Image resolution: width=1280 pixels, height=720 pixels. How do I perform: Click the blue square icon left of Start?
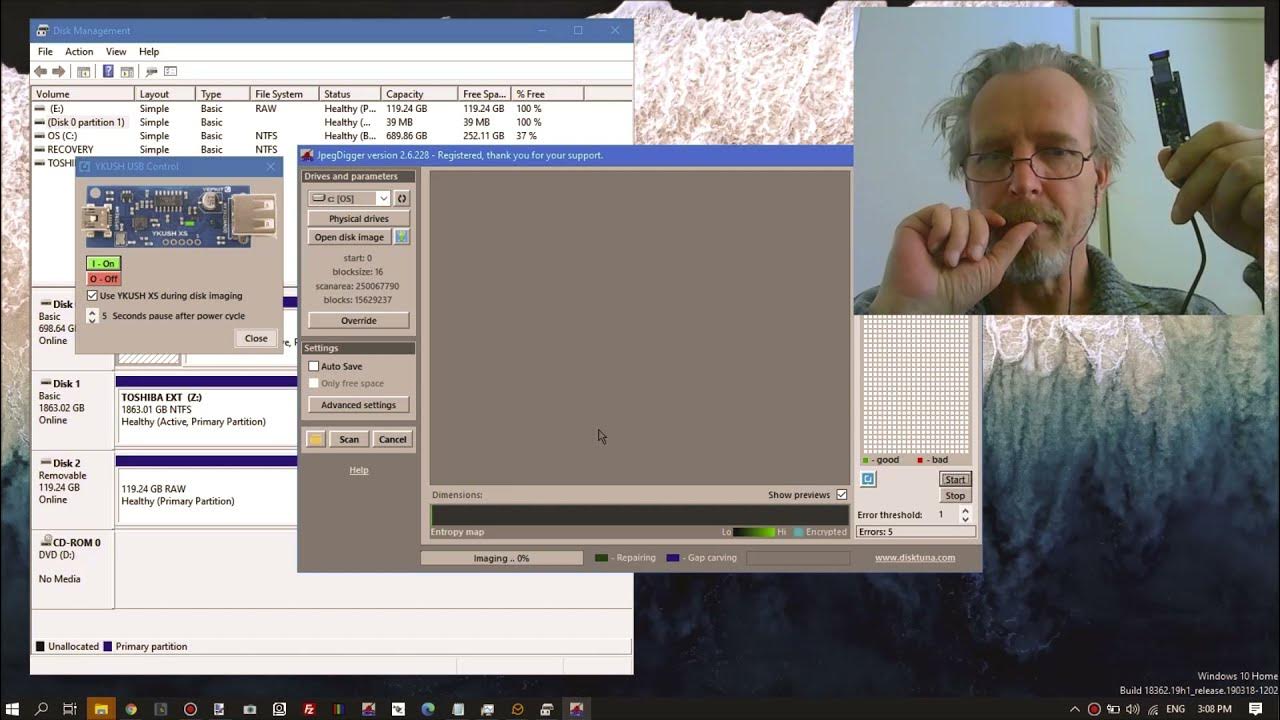[868, 479]
